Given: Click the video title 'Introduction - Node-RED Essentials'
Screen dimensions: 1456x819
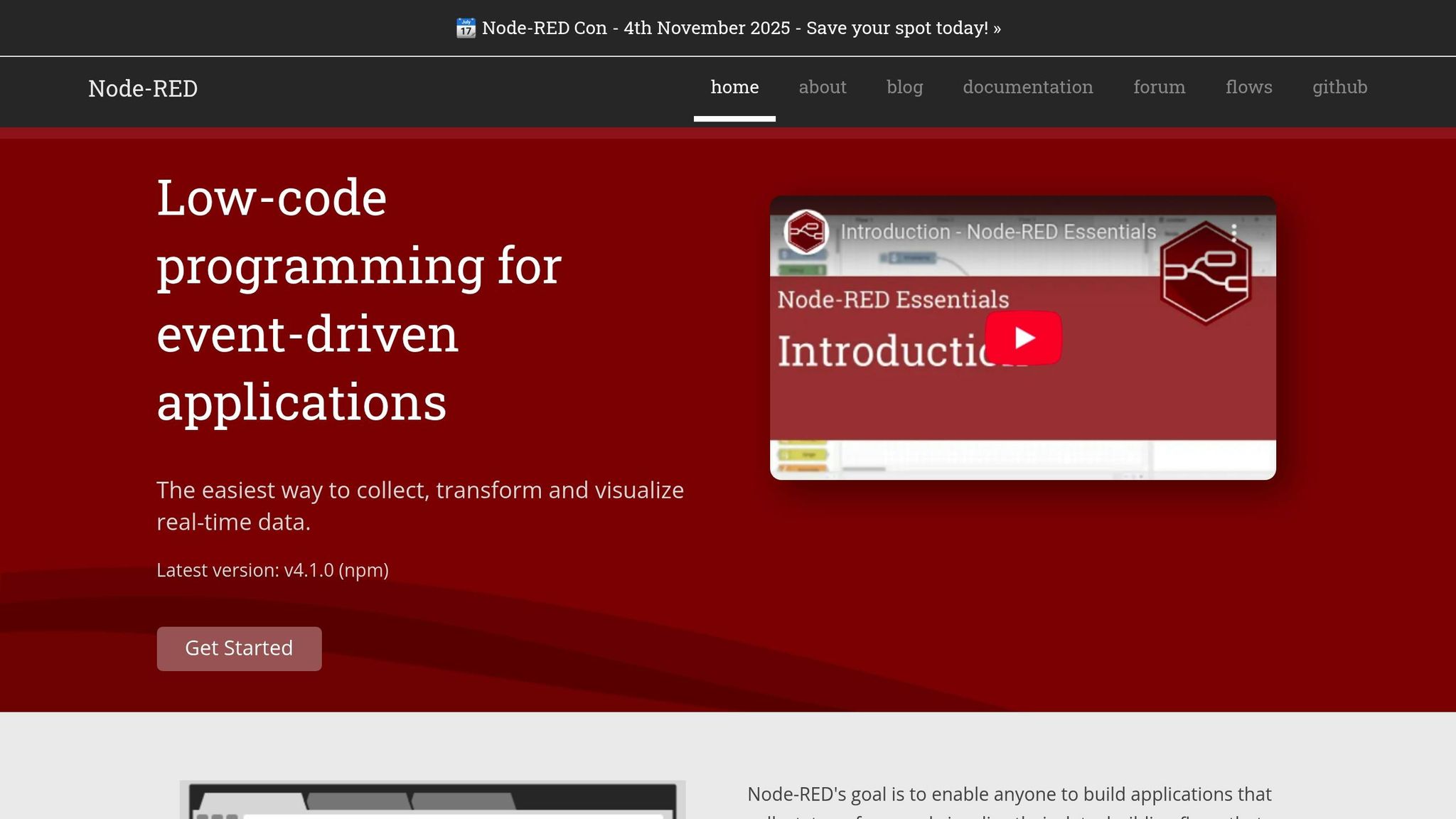Looking at the screenshot, I should pyautogui.click(x=997, y=231).
